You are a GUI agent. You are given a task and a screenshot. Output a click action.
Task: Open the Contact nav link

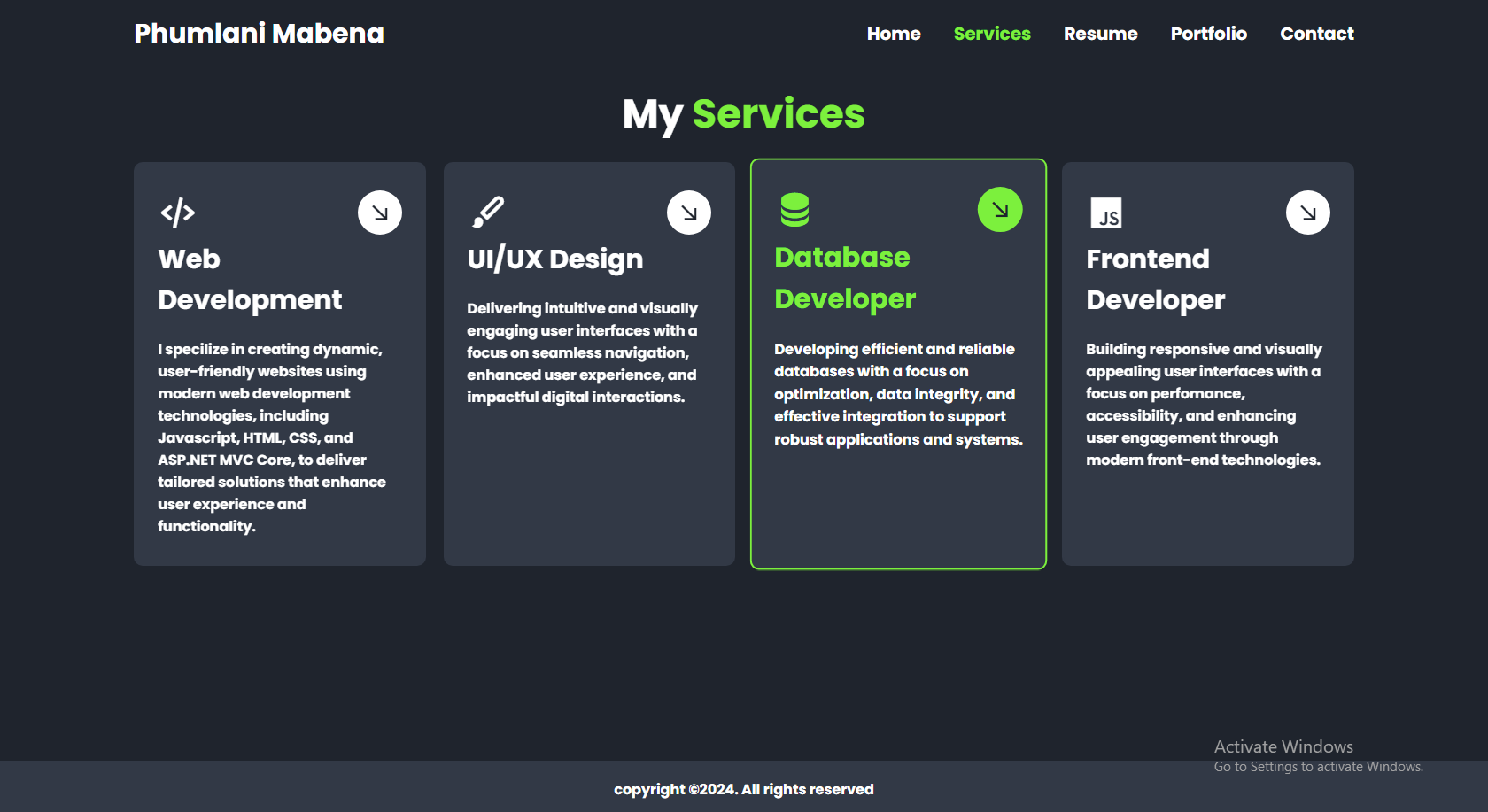[x=1317, y=34]
